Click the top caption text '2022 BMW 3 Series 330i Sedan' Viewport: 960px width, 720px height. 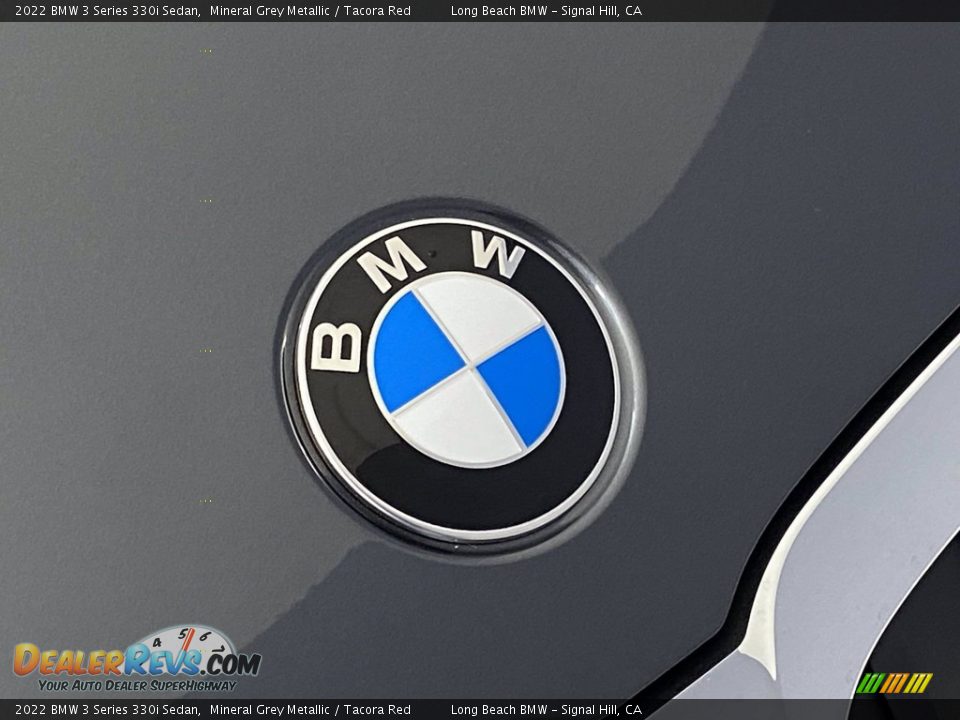pos(108,10)
